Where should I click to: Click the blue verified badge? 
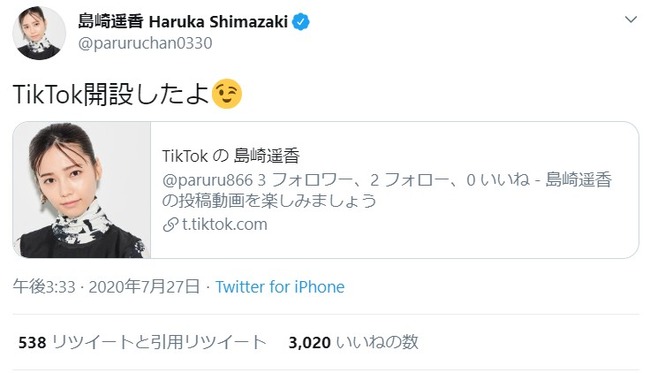pyautogui.click(x=301, y=22)
